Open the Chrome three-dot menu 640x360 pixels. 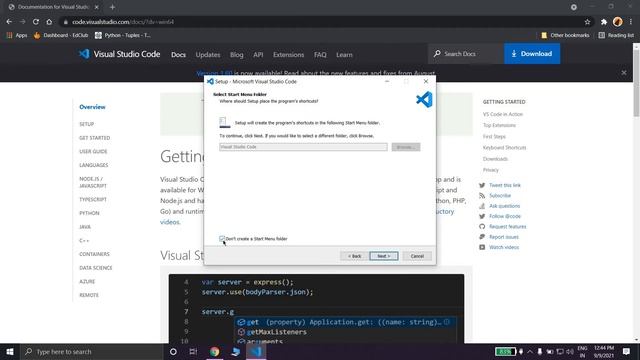631,22
